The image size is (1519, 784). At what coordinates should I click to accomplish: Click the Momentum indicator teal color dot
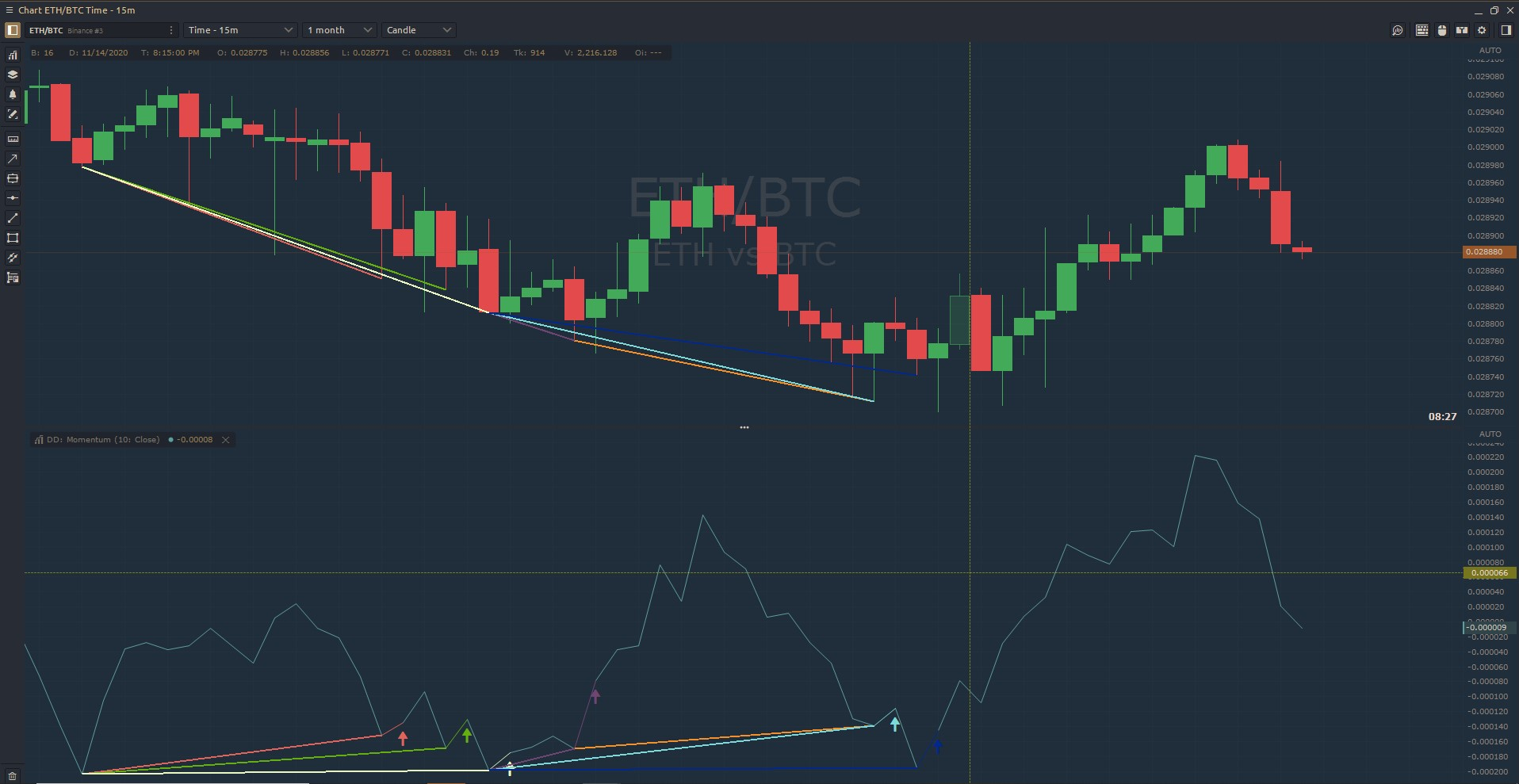[x=170, y=440]
